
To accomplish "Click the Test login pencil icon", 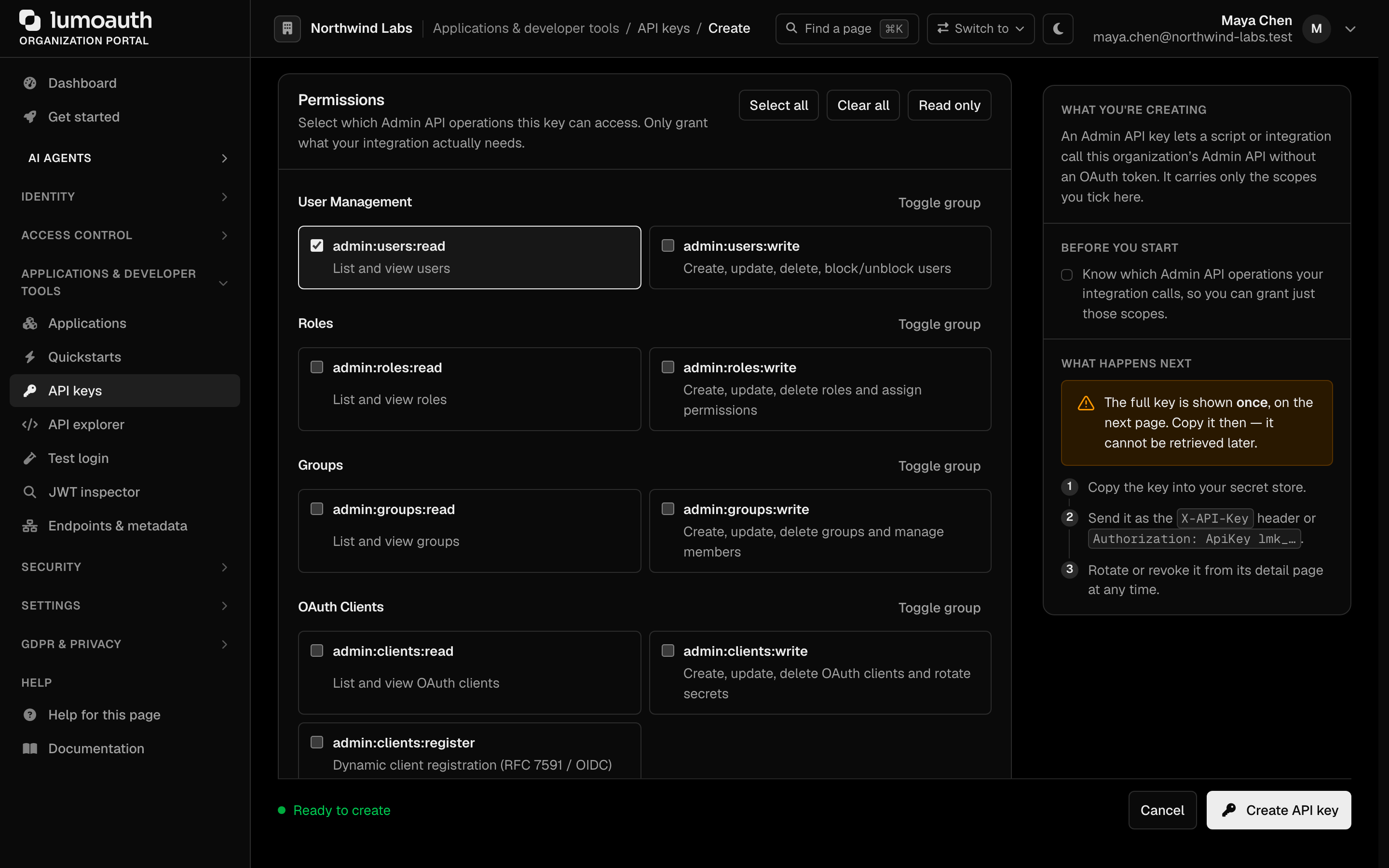I will pyautogui.click(x=30, y=458).
